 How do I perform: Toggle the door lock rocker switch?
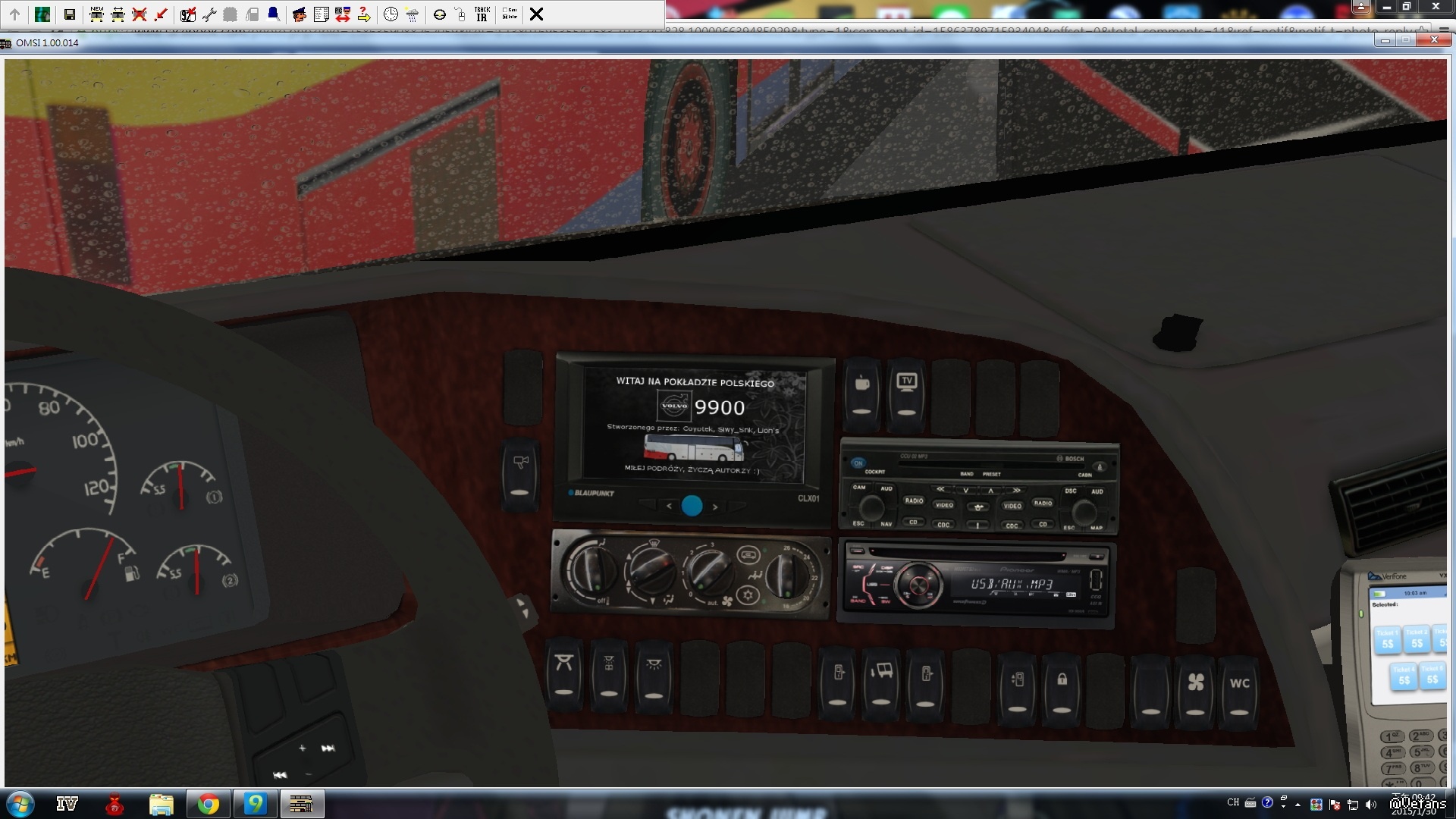click(x=1062, y=686)
